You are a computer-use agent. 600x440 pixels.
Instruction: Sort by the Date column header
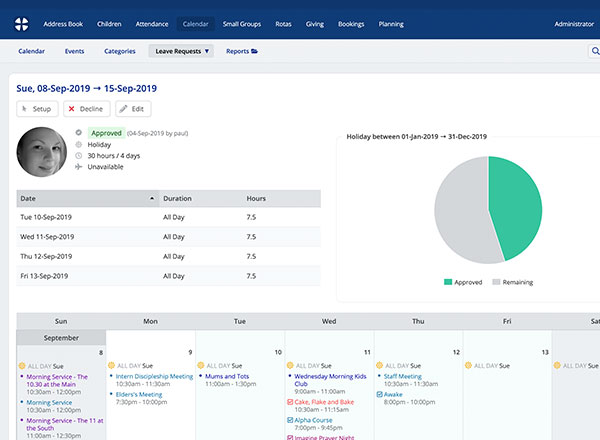click(x=88, y=199)
